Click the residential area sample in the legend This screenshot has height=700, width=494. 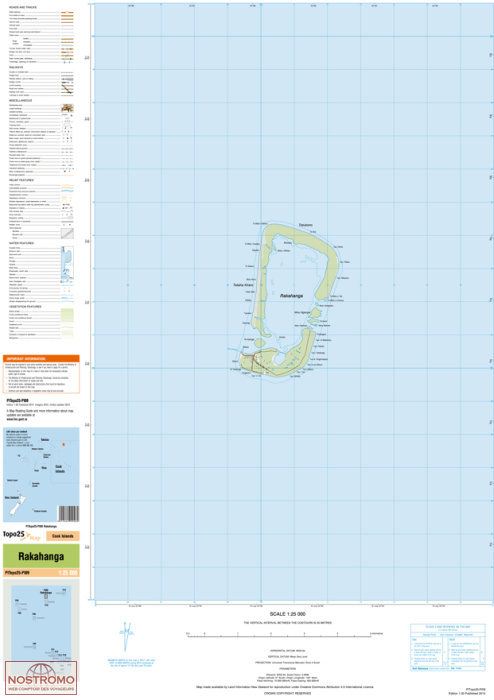[67, 108]
